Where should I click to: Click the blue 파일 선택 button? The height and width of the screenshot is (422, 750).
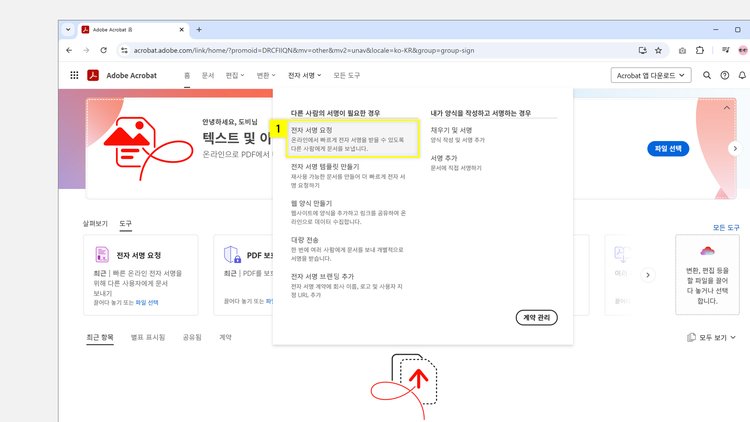tap(668, 149)
